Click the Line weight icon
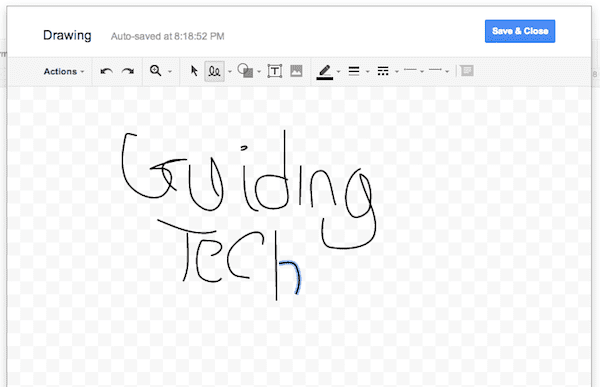The image size is (600, 387). [354, 71]
